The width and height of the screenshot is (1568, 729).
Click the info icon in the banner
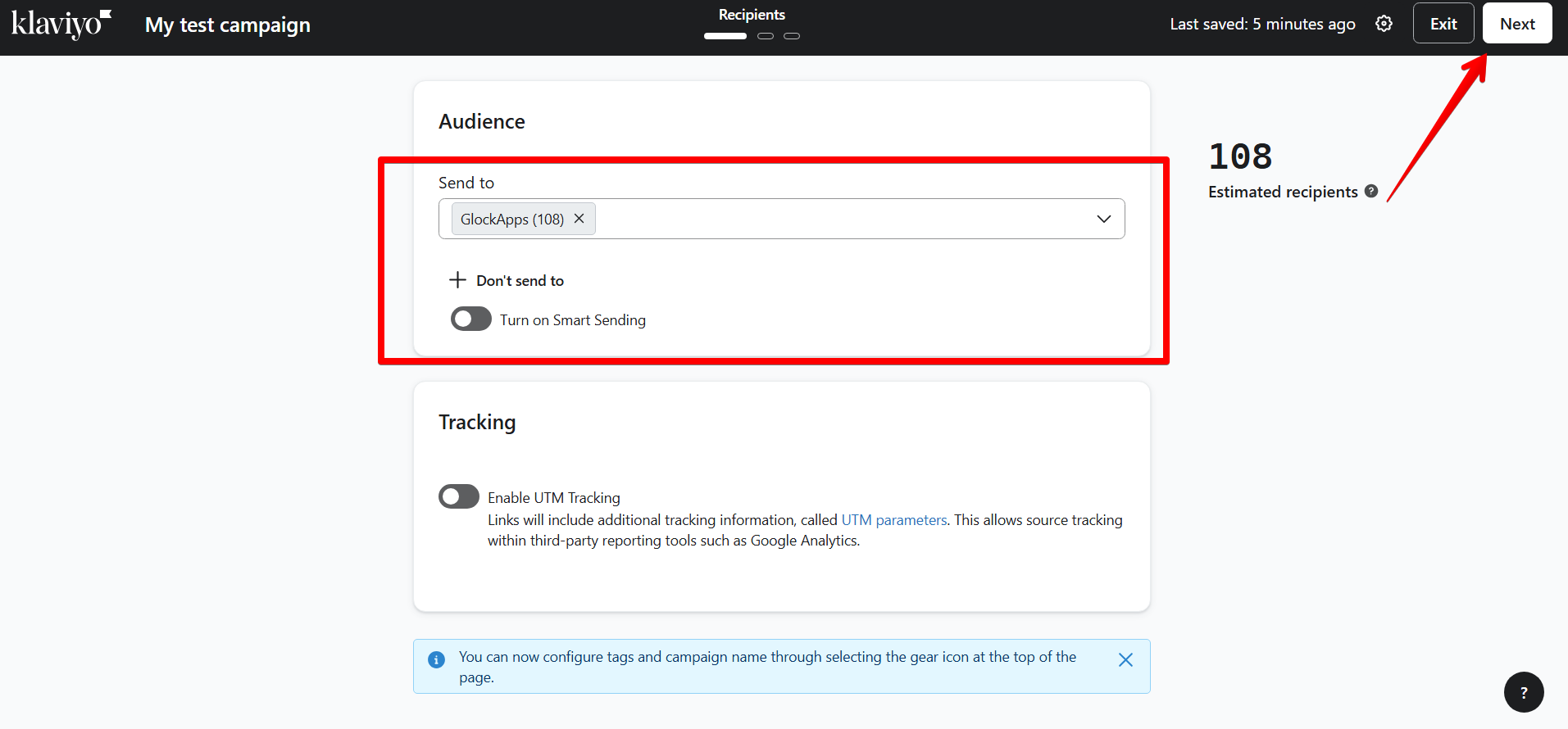tap(437, 659)
